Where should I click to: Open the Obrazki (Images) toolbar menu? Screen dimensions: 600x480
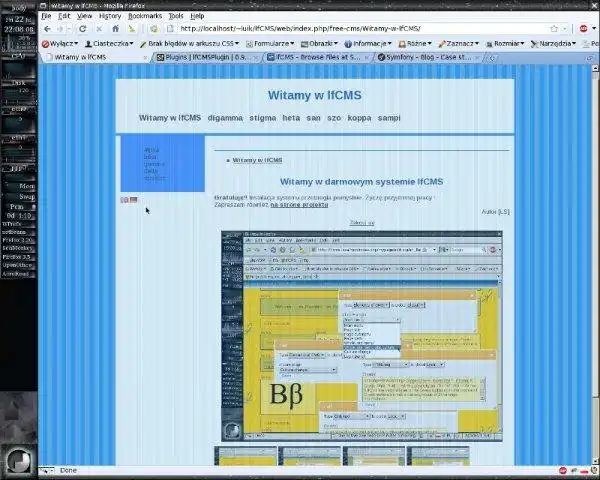(x=320, y=44)
